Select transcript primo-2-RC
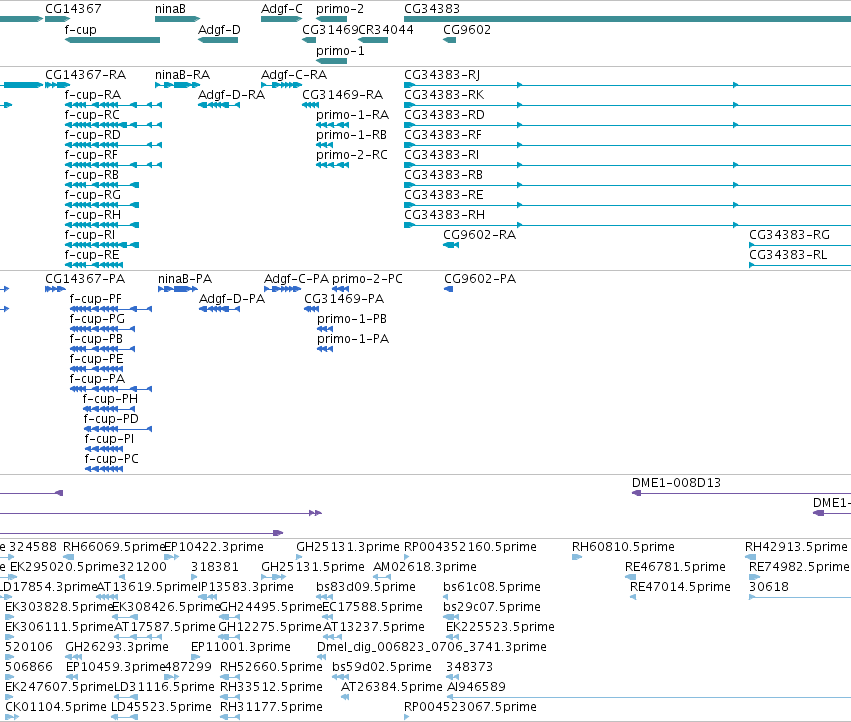The image size is (851, 722). coord(352,155)
